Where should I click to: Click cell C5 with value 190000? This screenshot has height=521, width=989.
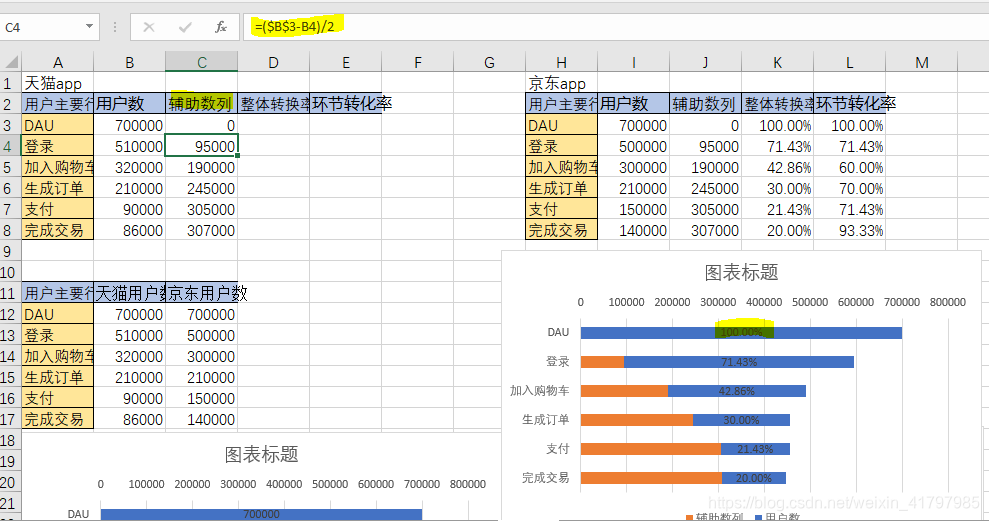[x=202, y=167]
